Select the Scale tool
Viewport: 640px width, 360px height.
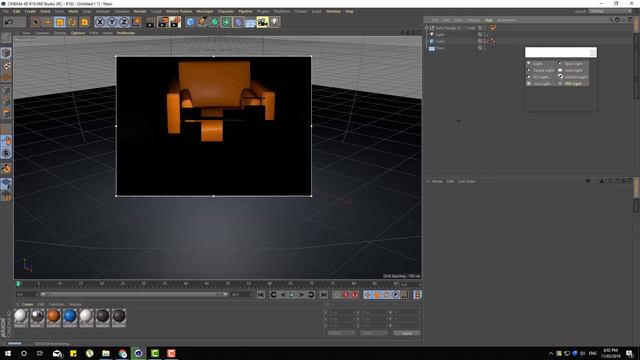[60, 22]
